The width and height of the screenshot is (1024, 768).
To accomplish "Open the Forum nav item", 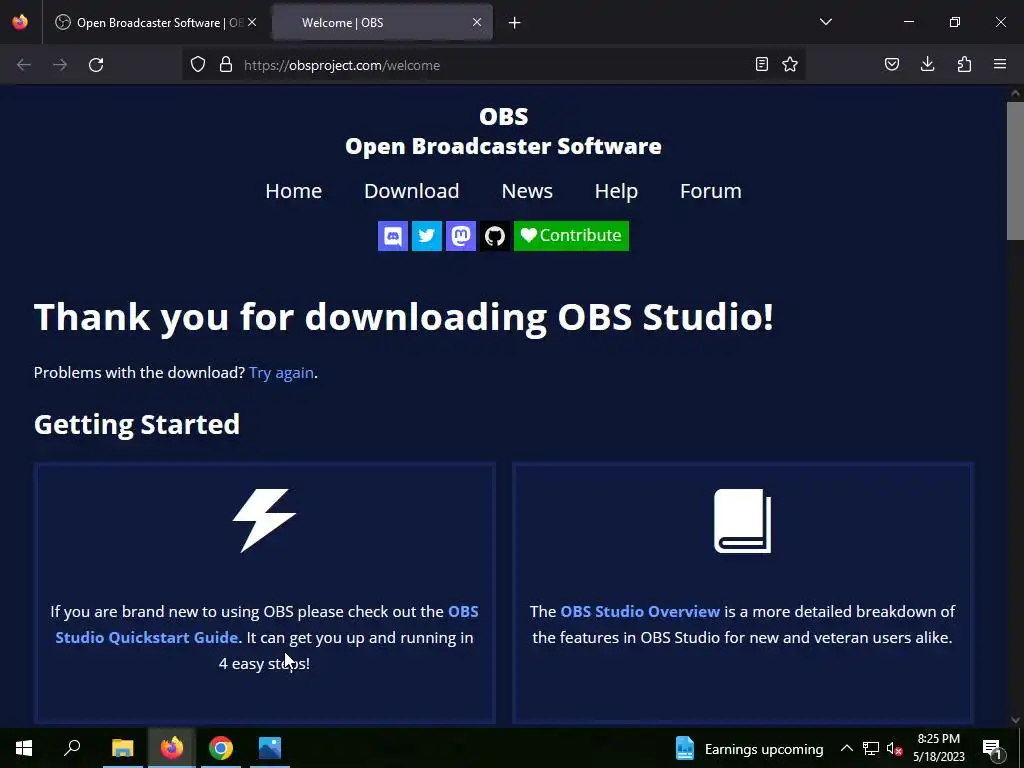I will (x=711, y=191).
